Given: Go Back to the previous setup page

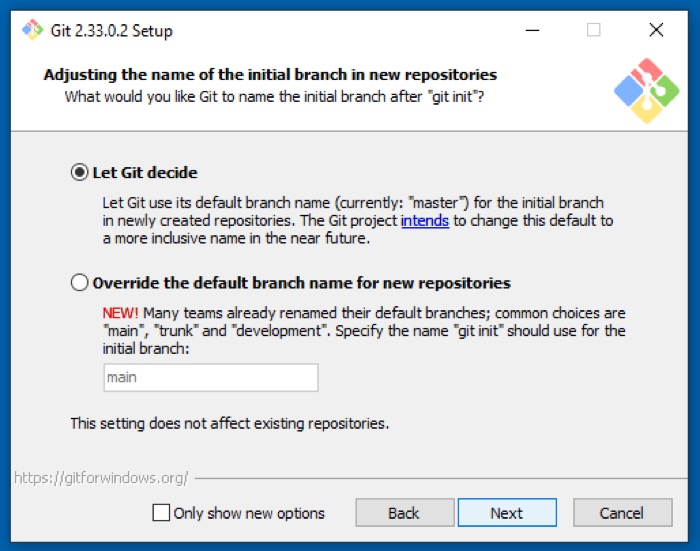Looking at the screenshot, I should point(404,513).
